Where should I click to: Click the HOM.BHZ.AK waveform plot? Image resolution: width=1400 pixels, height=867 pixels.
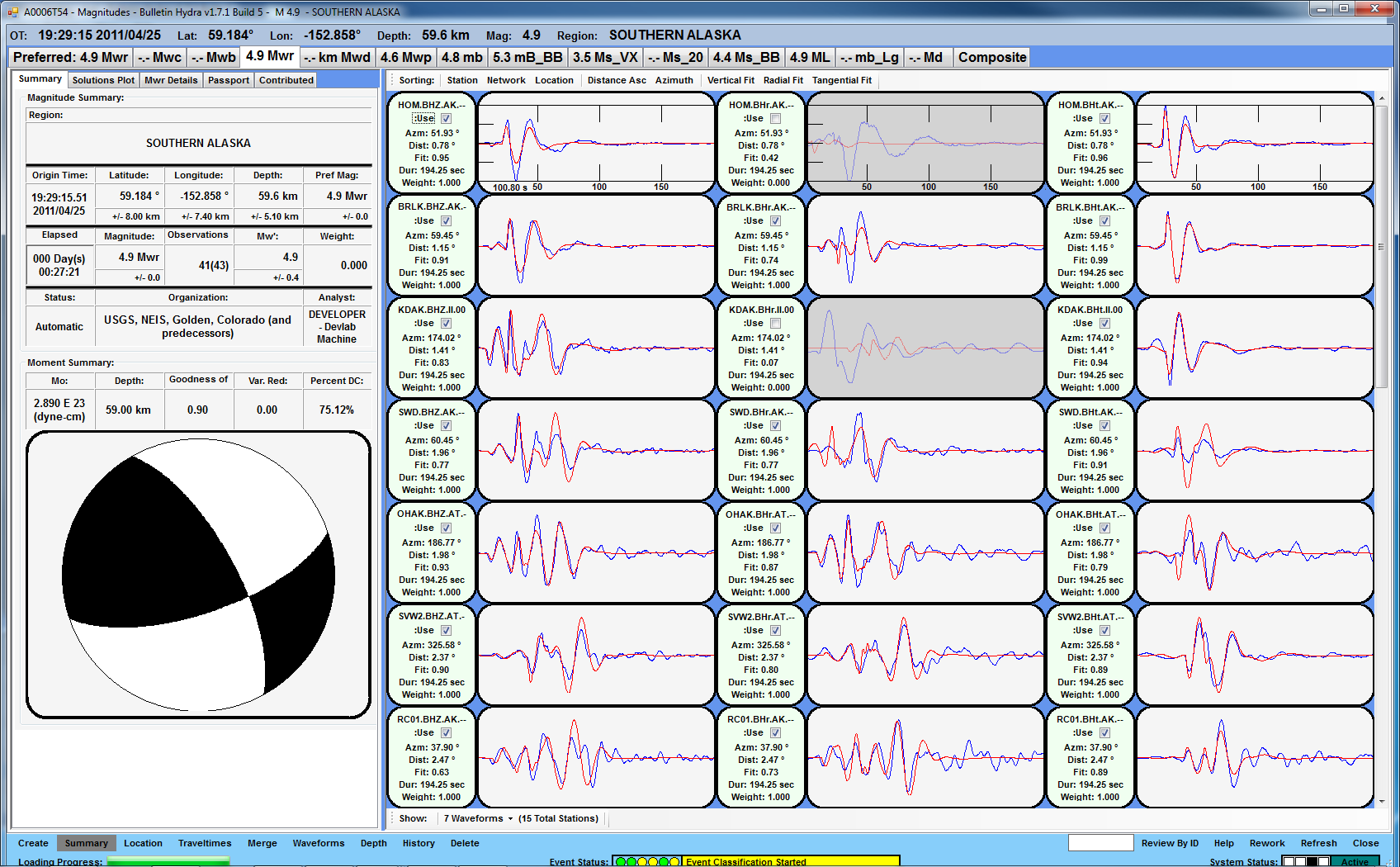[x=596, y=143]
